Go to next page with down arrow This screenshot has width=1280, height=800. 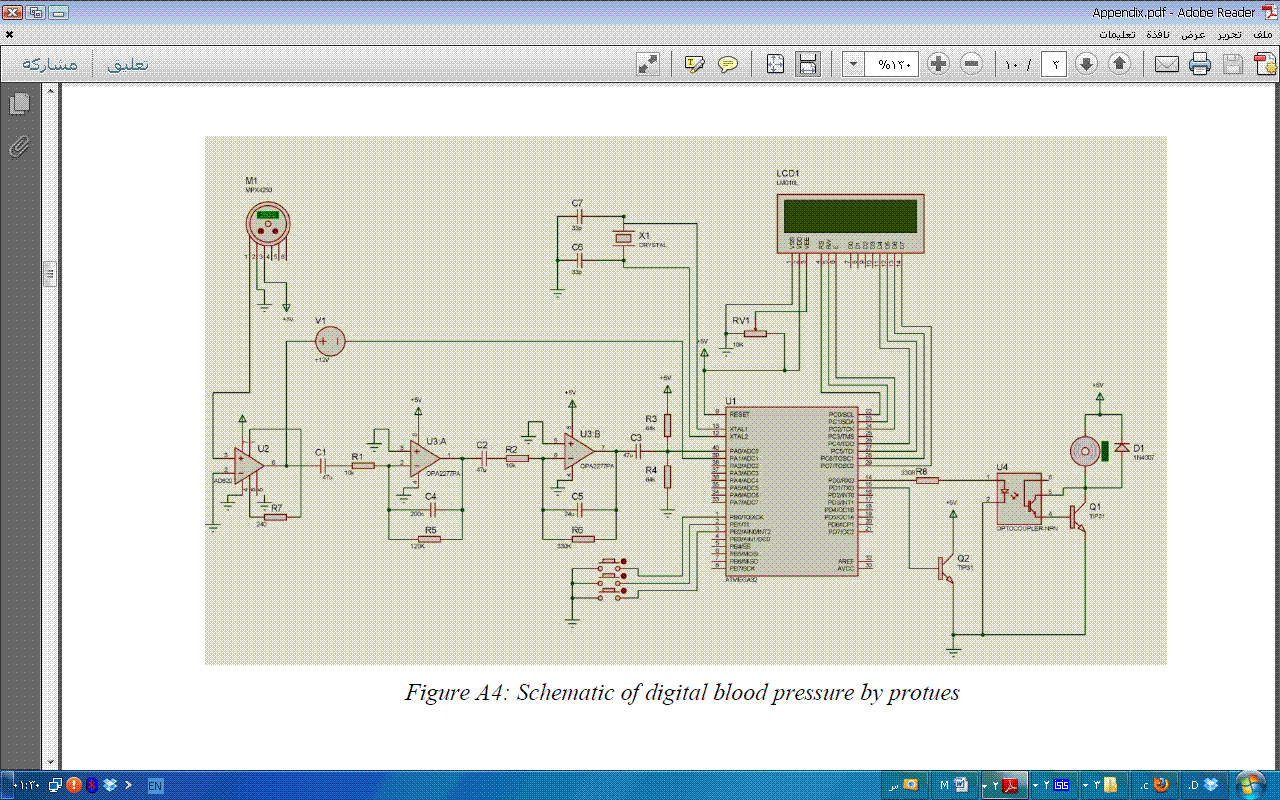pos(1087,64)
